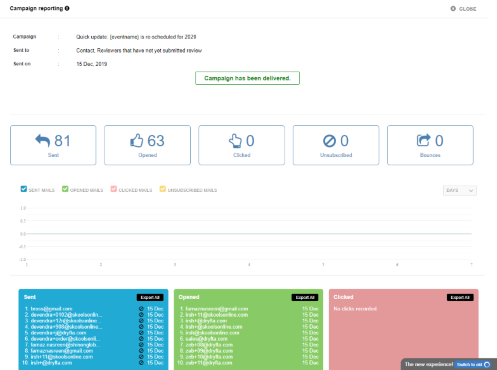Click the info icon beside Campaign reporting
This screenshot has height=370, width=497.
67,8
